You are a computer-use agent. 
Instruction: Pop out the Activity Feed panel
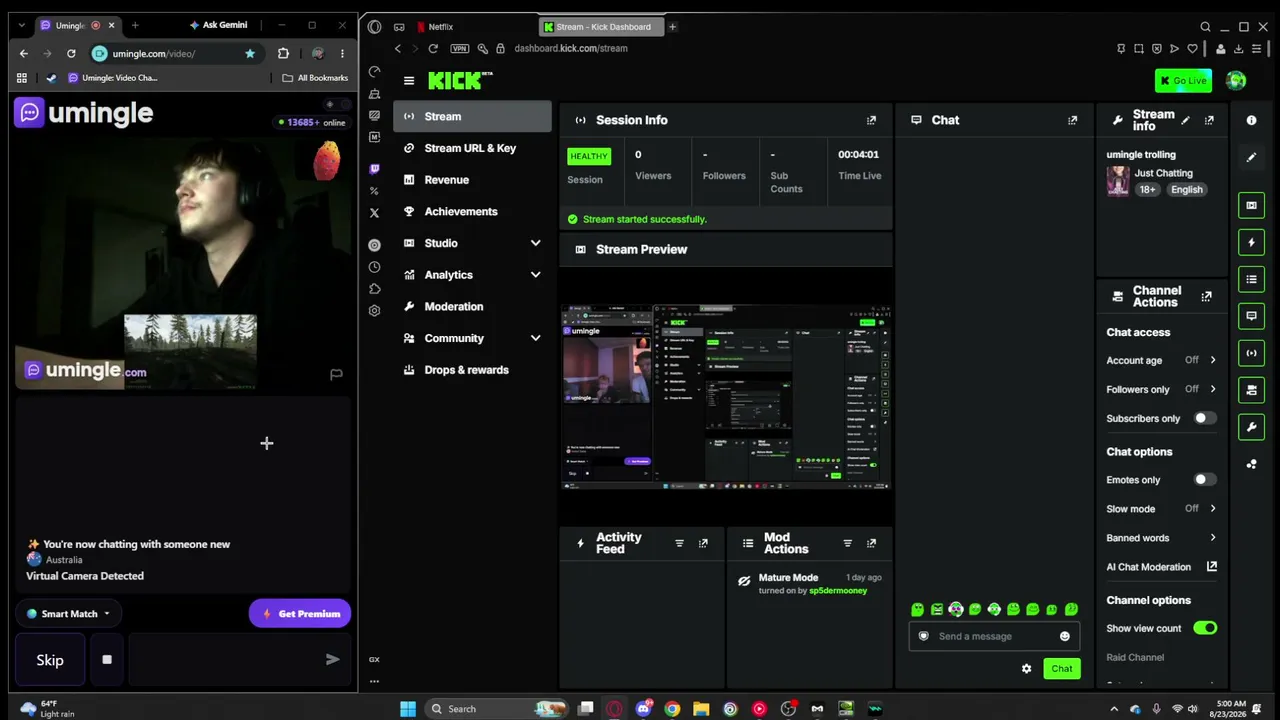(x=703, y=543)
